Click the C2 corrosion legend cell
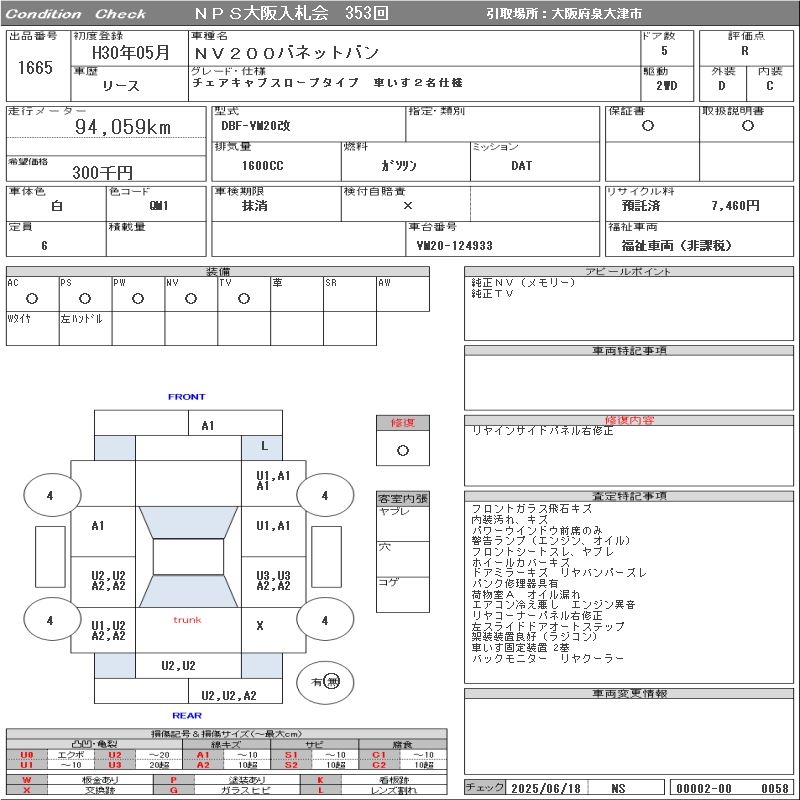 point(379,765)
